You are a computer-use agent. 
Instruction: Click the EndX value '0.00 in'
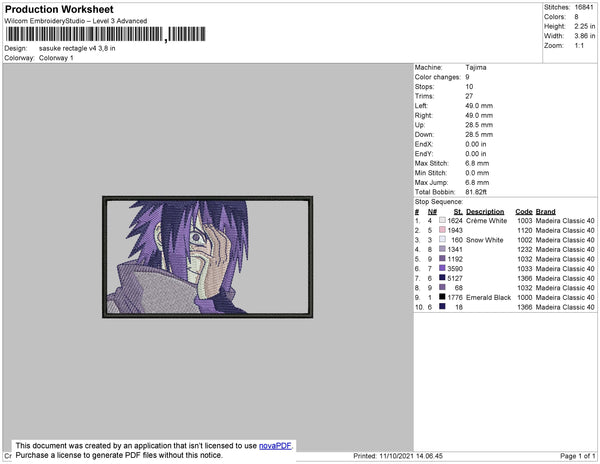pos(476,144)
